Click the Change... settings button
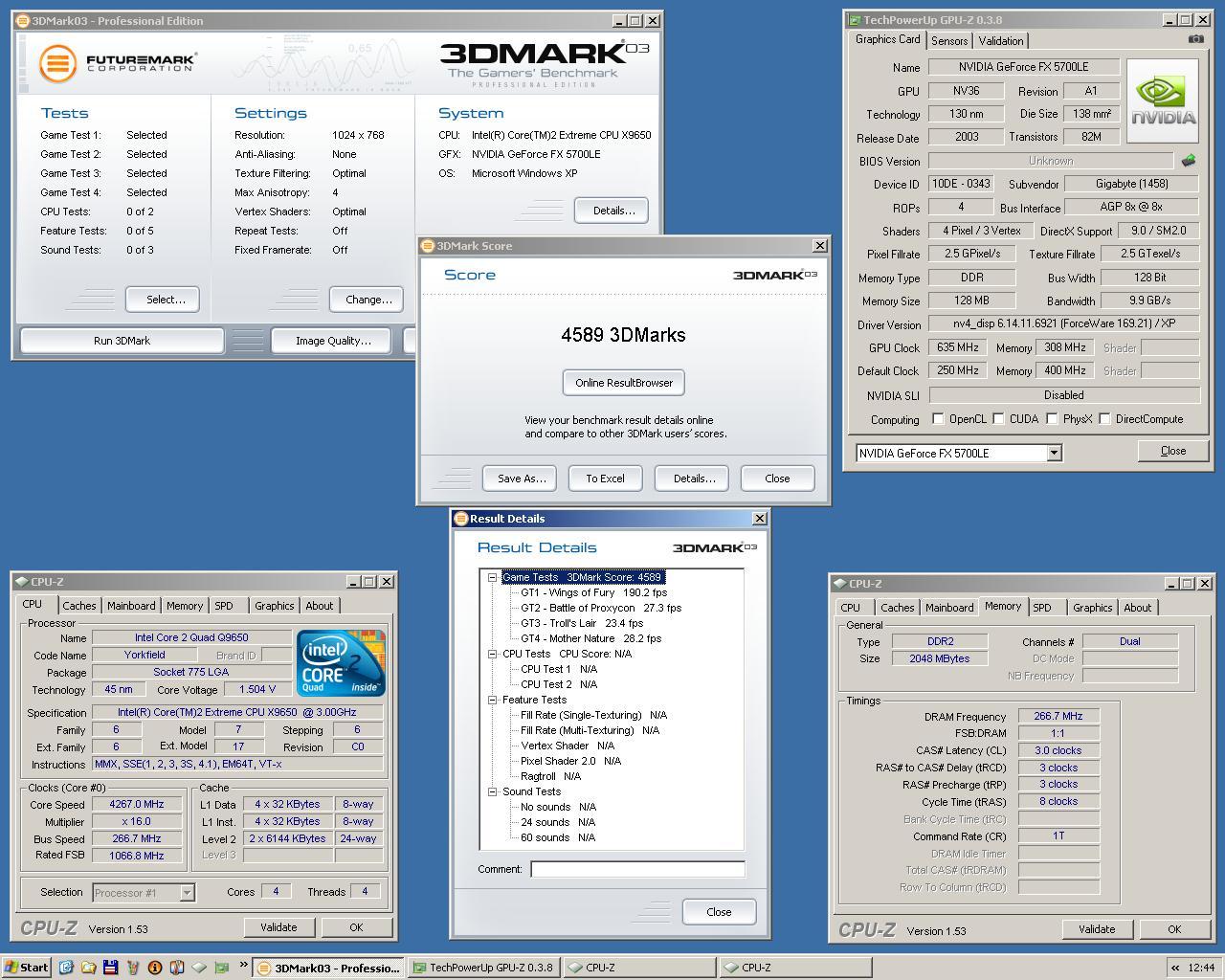The width and height of the screenshot is (1225, 980). [x=368, y=300]
